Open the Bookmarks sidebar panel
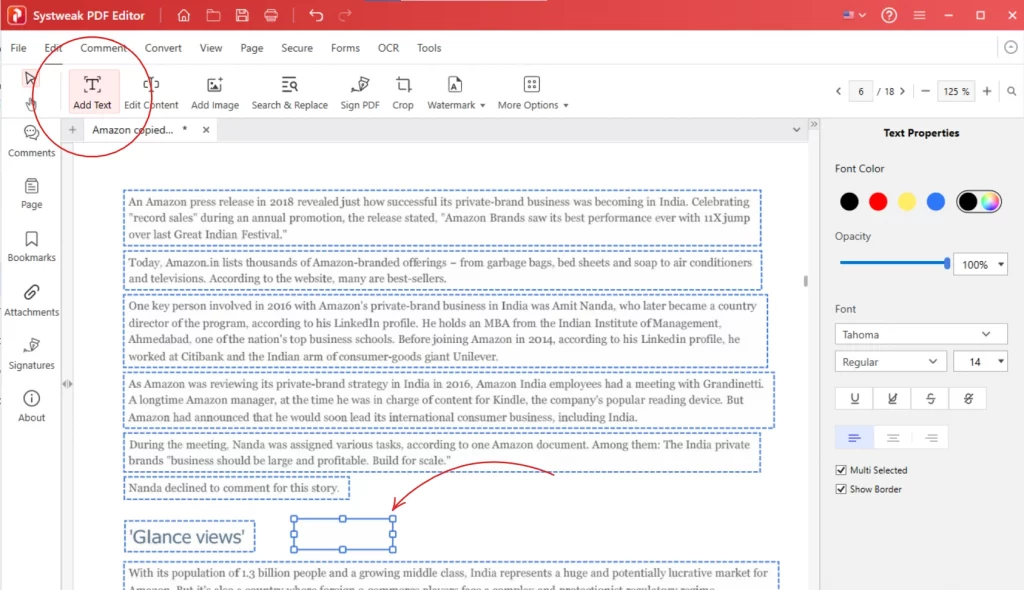 [x=32, y=245]
